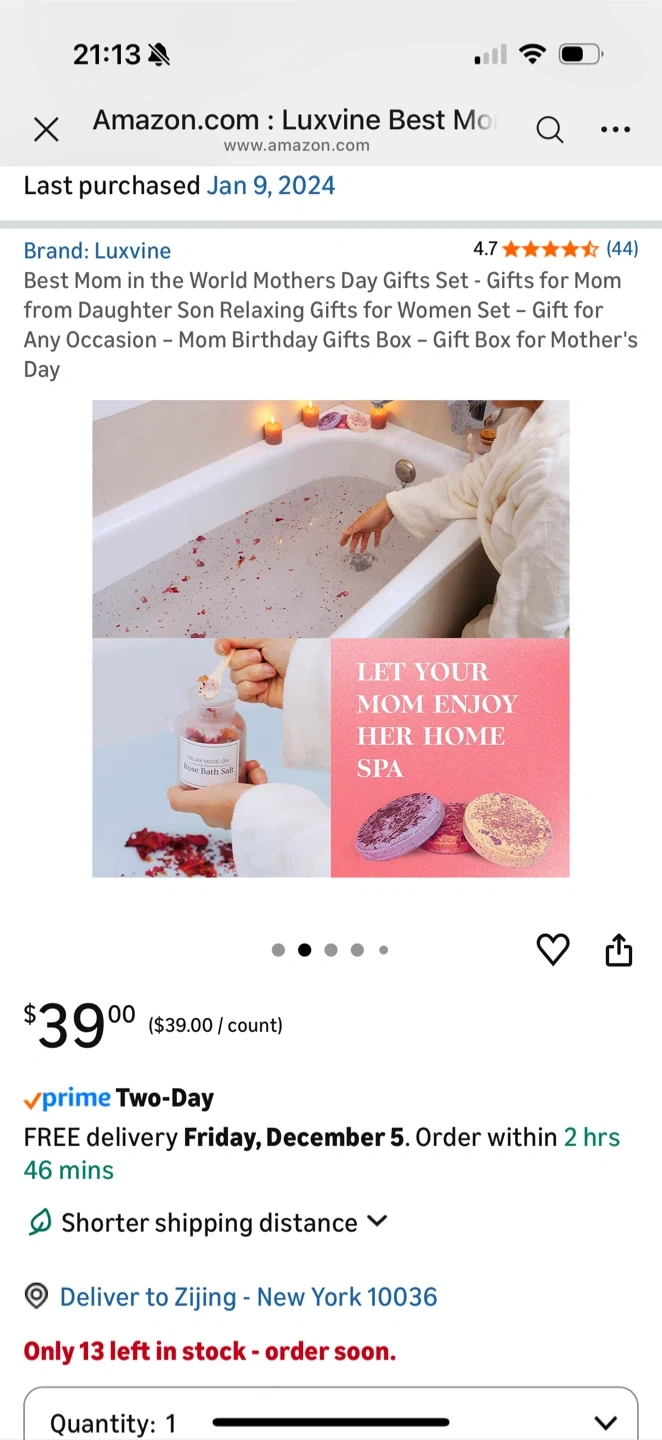Tap the share icon below product image
This screenshot has height=1440, width=662.
[619, 949]
